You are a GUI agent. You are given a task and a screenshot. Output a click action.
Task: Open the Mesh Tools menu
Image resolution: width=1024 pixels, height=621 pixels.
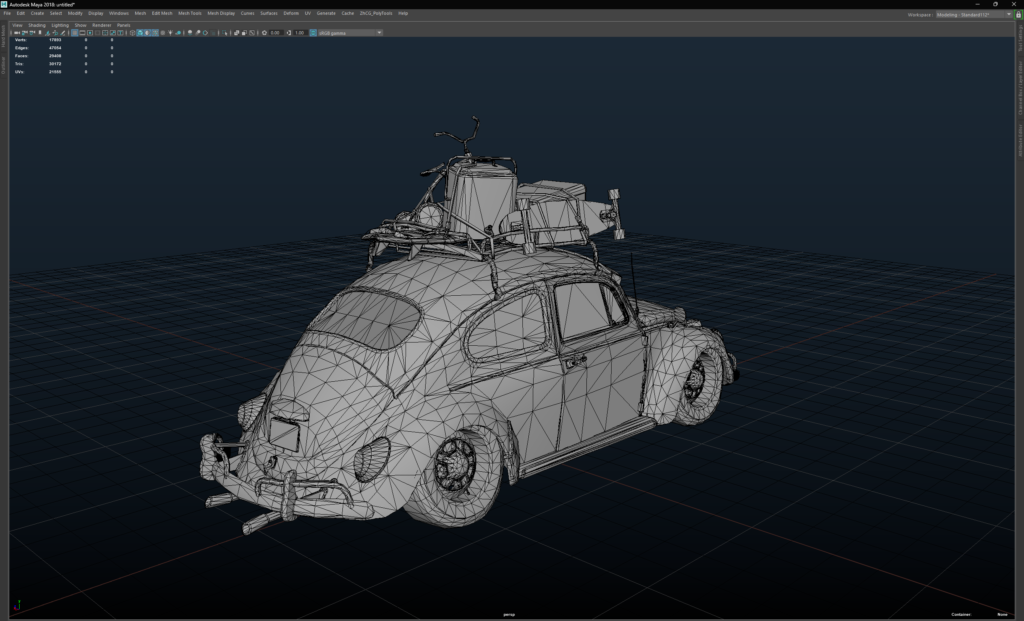click(190, 13)
